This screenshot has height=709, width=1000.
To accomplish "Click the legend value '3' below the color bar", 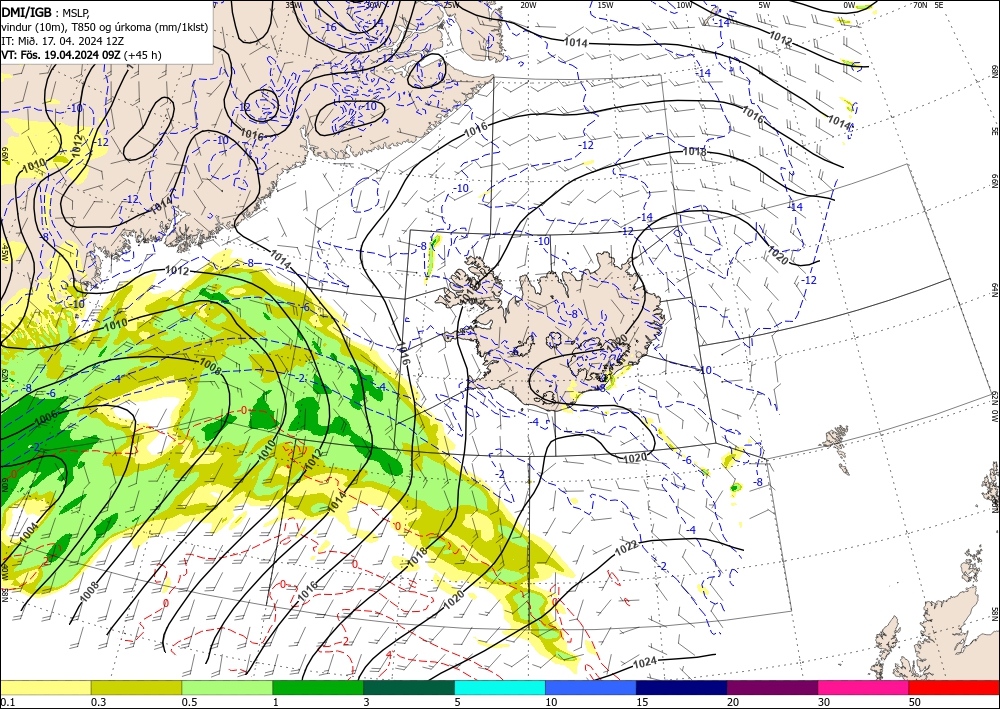I will pyautogui.click(x=366, y=702).
